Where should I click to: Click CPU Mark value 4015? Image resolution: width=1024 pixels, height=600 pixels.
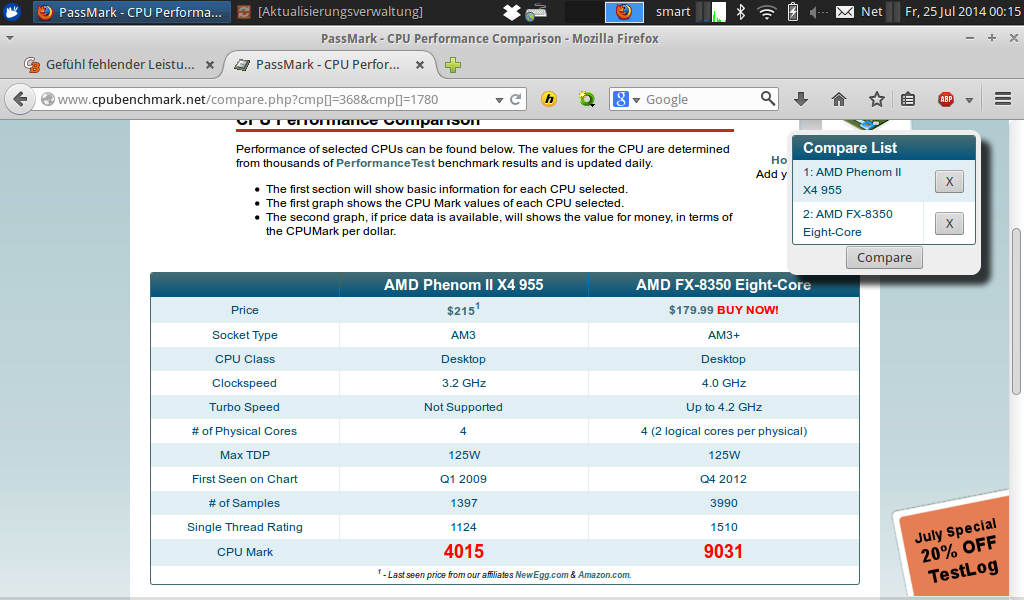point(464,552)
